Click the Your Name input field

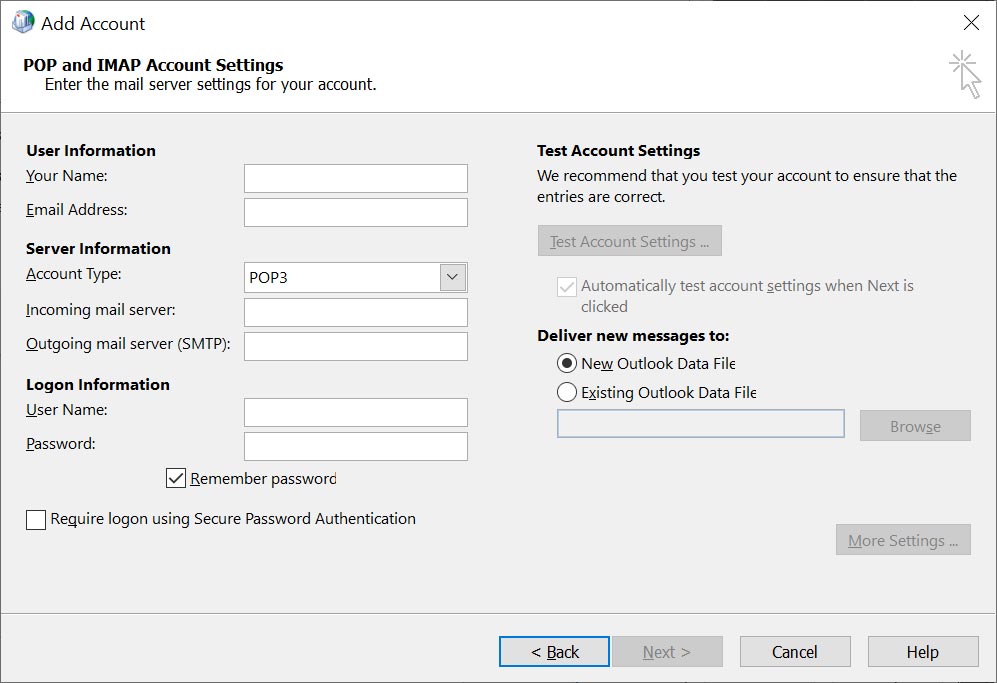(355, 179)
